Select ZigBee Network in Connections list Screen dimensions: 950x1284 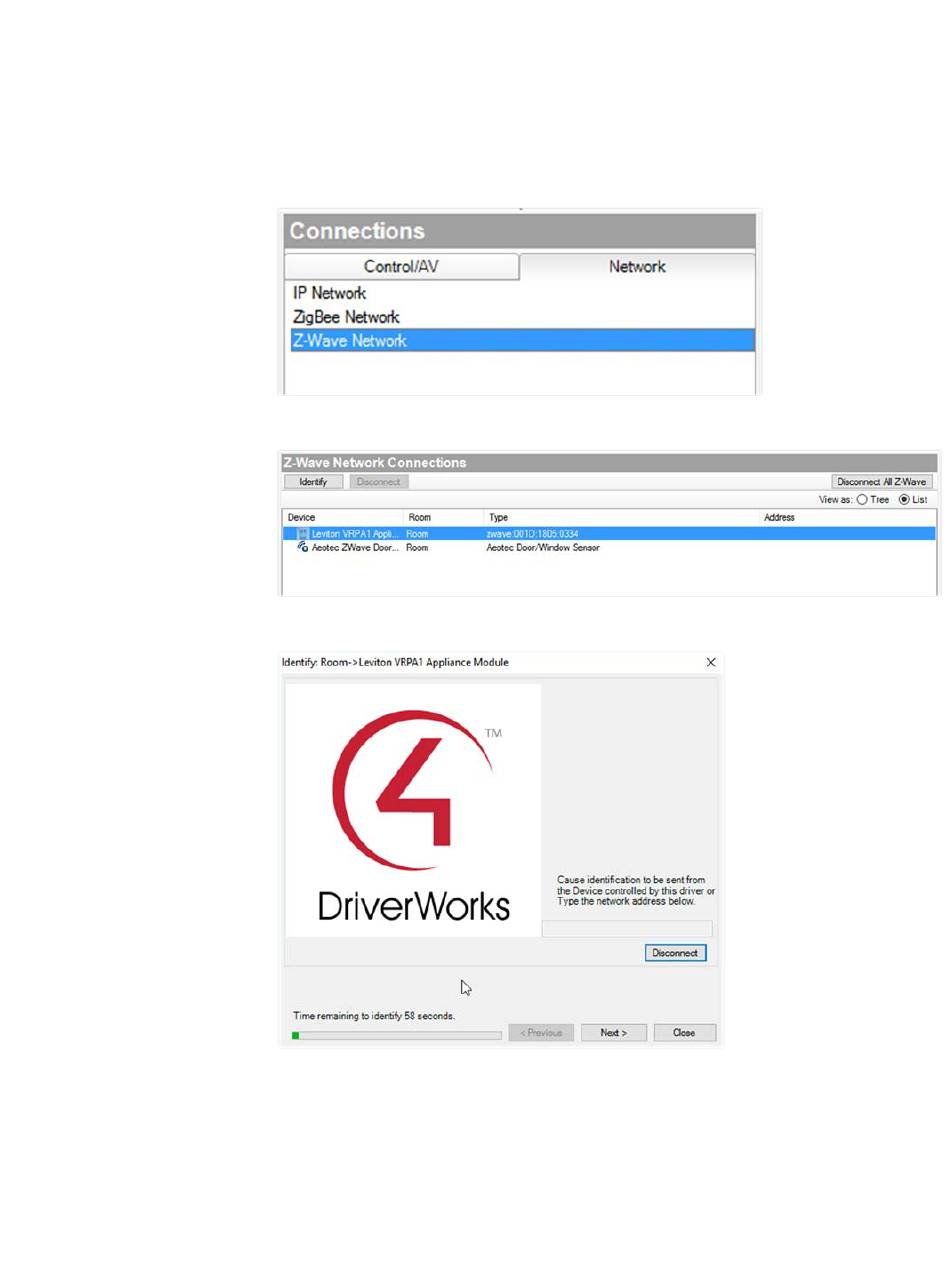click(x=345, y=317)
